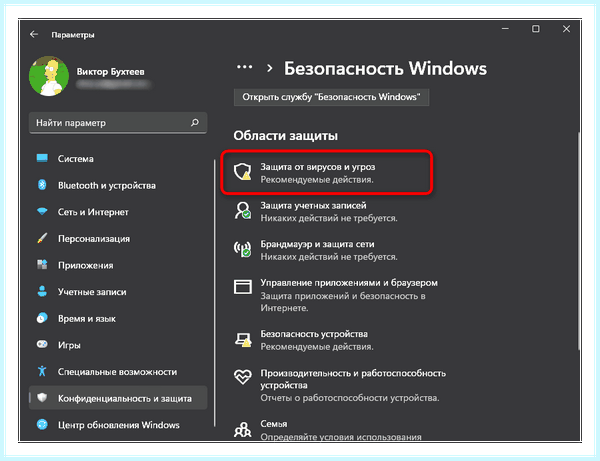The height and width of the screenshot is (461, 600).
Task: Select the Персонализация brush icon
Action: 42,238
